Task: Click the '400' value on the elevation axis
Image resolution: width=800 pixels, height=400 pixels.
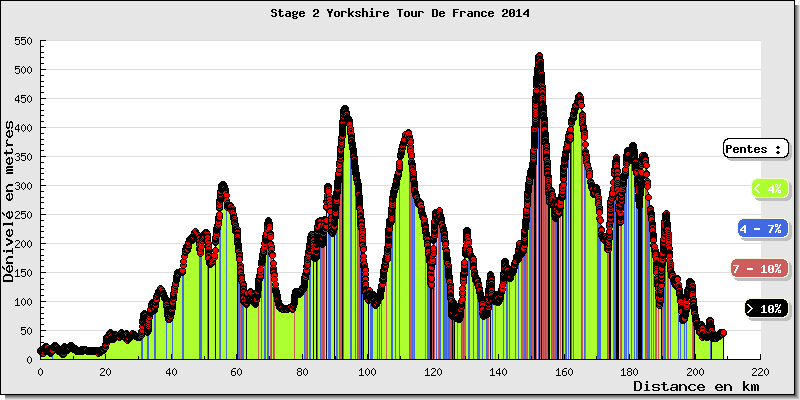Action: tap(24, 128)
